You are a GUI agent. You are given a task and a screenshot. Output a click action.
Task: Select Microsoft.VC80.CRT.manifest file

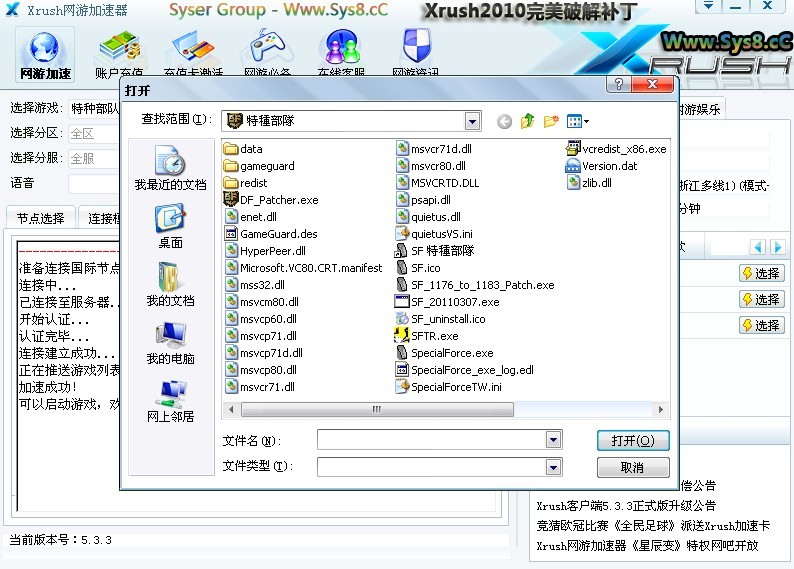point(303,268)
